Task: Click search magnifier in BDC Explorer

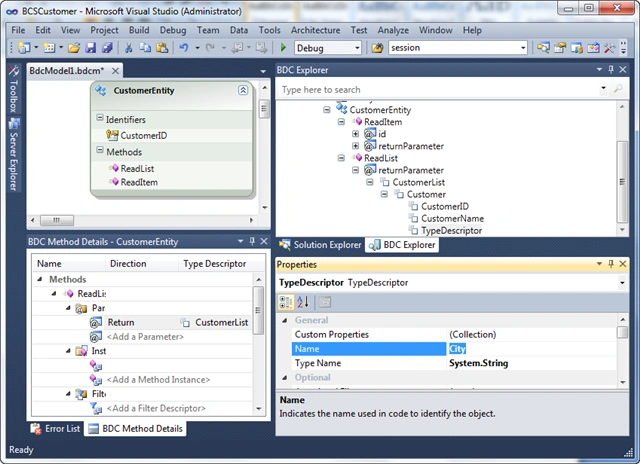Action: pos(618,89)
